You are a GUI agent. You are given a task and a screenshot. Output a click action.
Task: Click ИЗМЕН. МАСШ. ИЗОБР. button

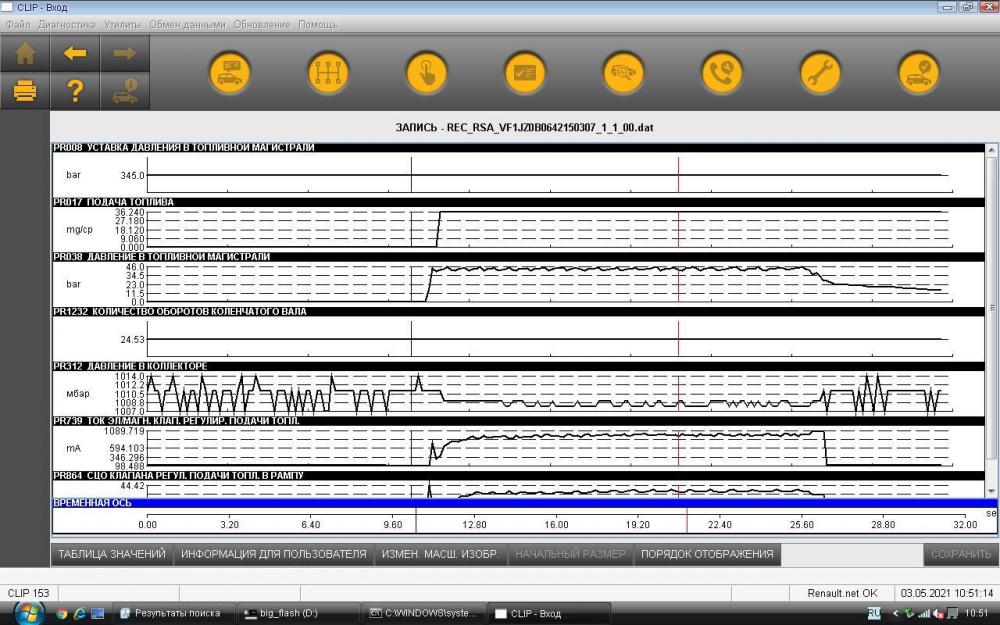440,554
